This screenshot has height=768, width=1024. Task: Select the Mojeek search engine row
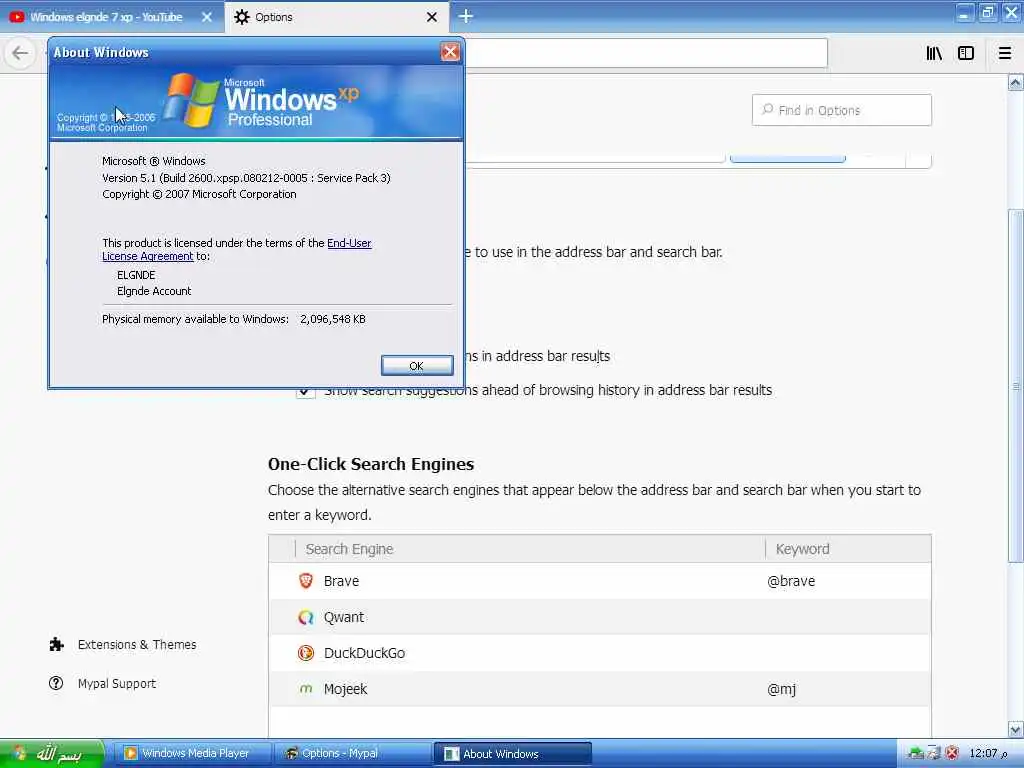pos(600,688)
